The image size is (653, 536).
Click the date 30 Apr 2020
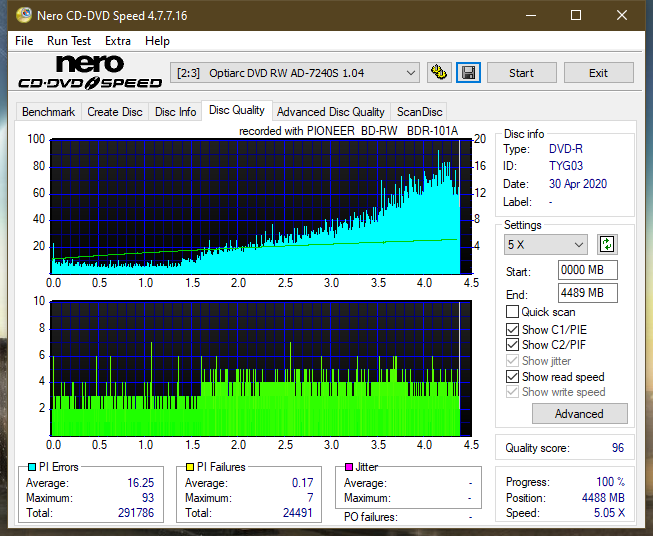578,184
